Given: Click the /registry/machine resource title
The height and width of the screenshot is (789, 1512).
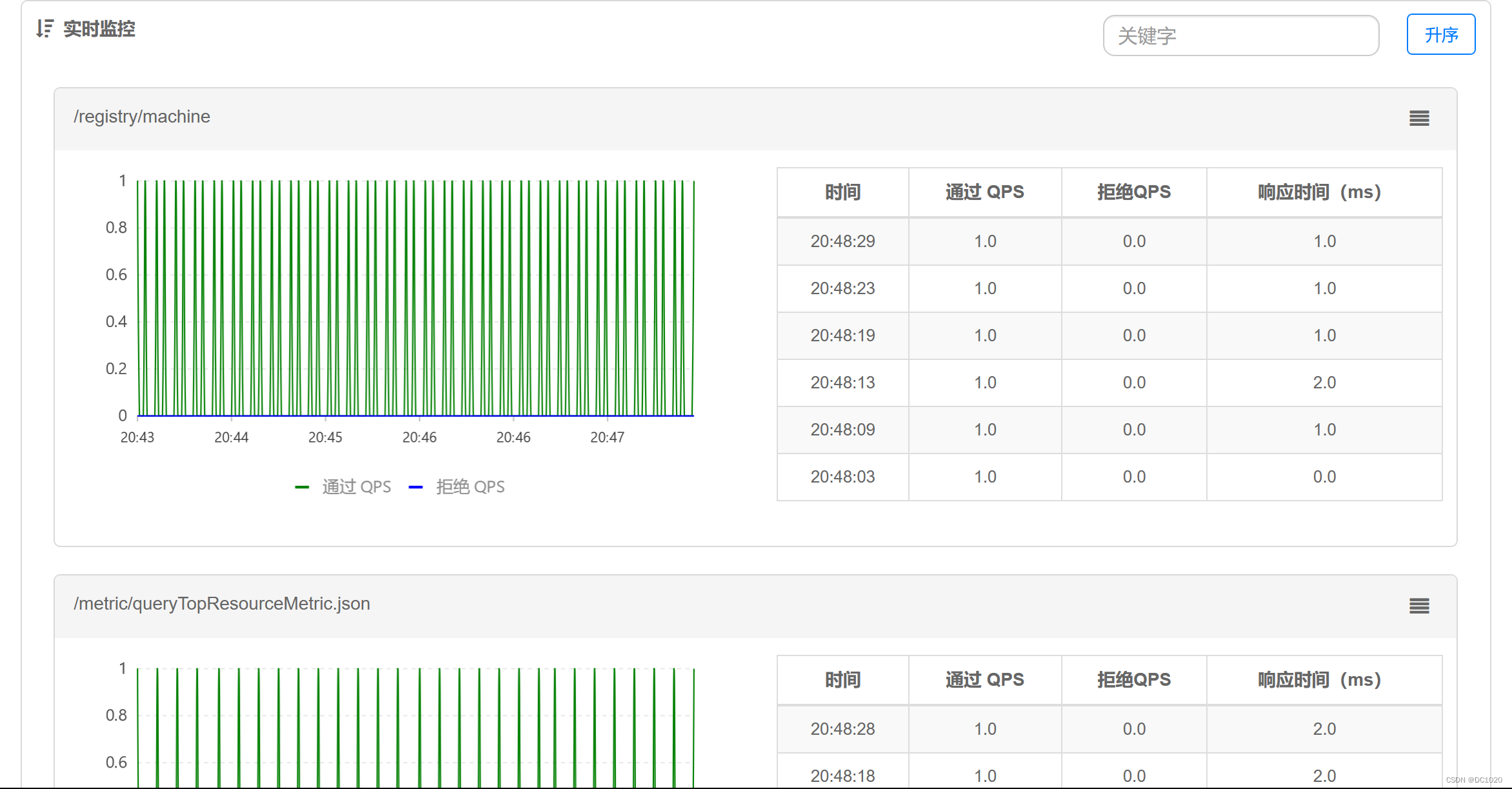Looking at the screenshot, I should pos(142,117).
